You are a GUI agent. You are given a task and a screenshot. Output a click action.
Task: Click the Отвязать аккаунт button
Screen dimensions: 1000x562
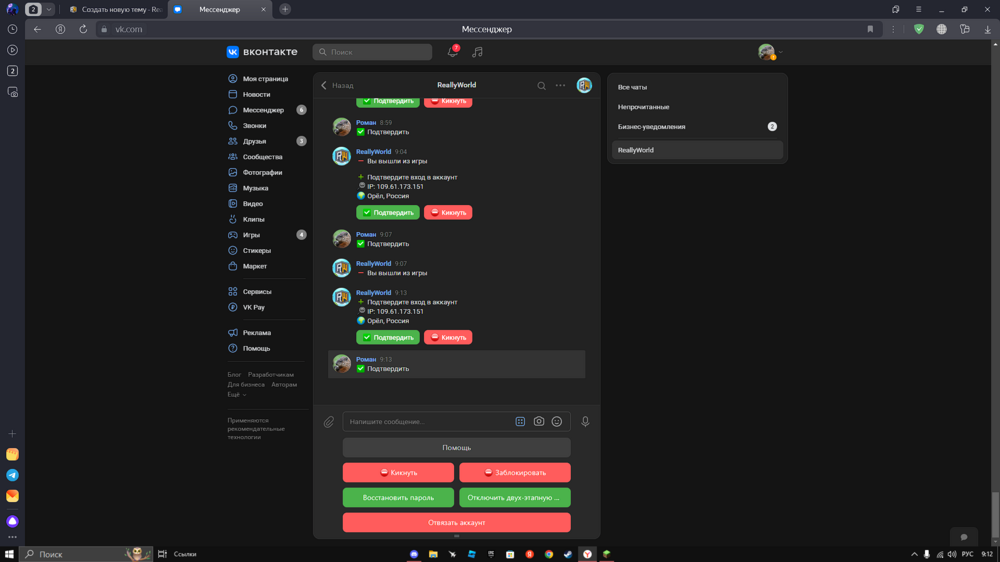tap(457, 522)
